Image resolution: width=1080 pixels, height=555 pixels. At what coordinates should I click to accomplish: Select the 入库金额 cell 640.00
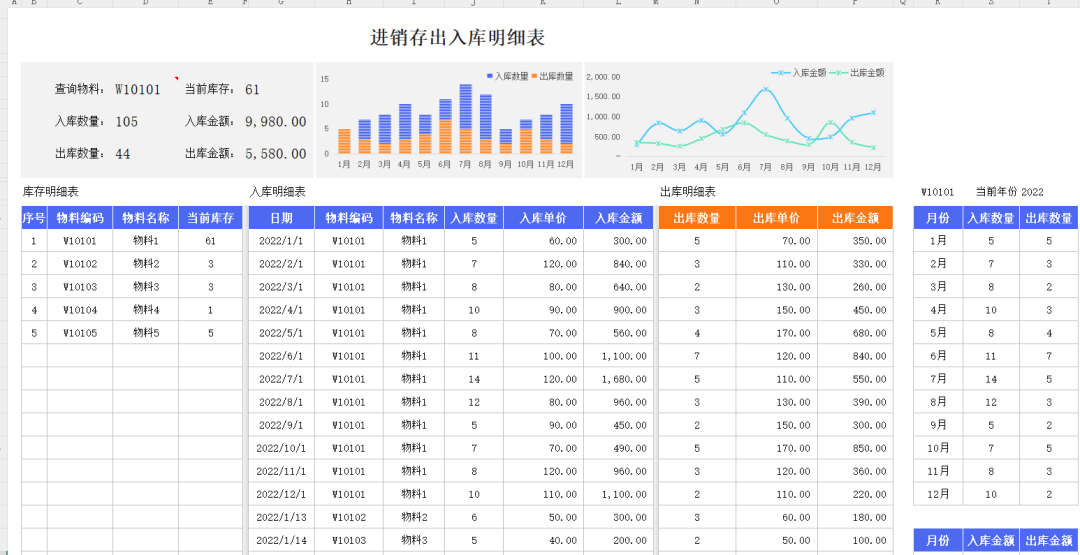[x=619, y=287]
